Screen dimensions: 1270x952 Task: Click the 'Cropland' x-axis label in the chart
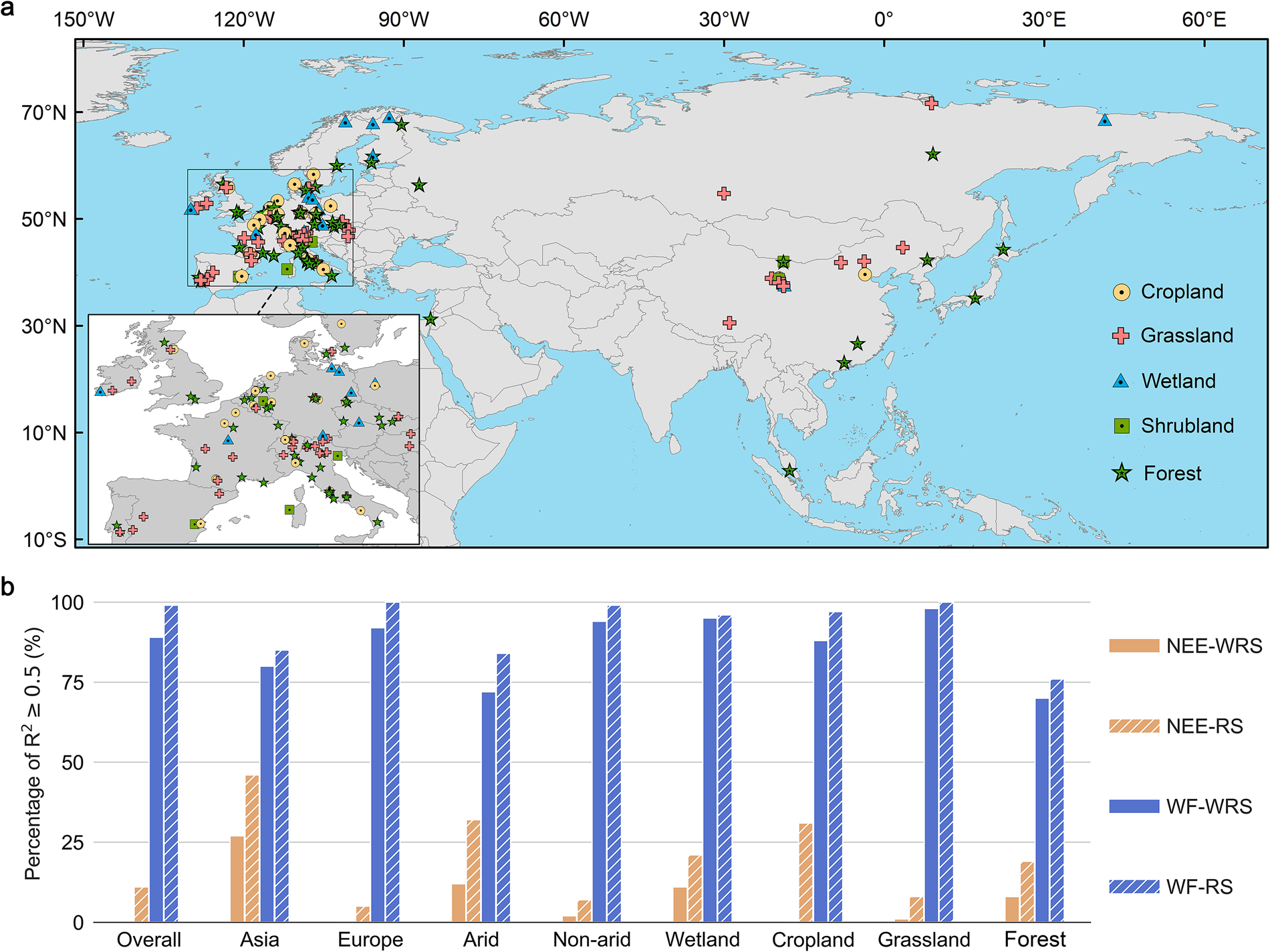813,939
